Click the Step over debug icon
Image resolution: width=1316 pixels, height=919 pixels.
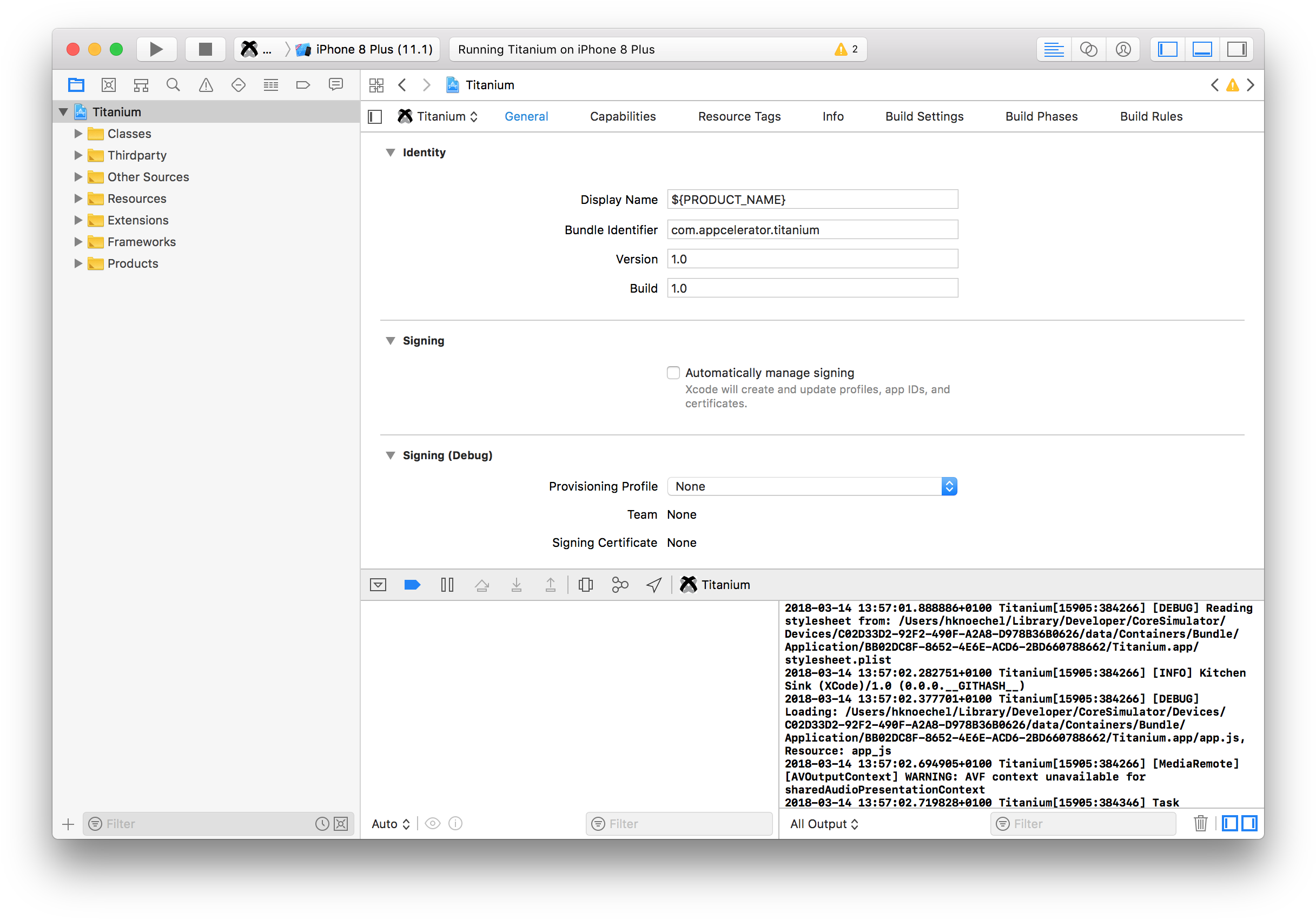pos(482,585)
